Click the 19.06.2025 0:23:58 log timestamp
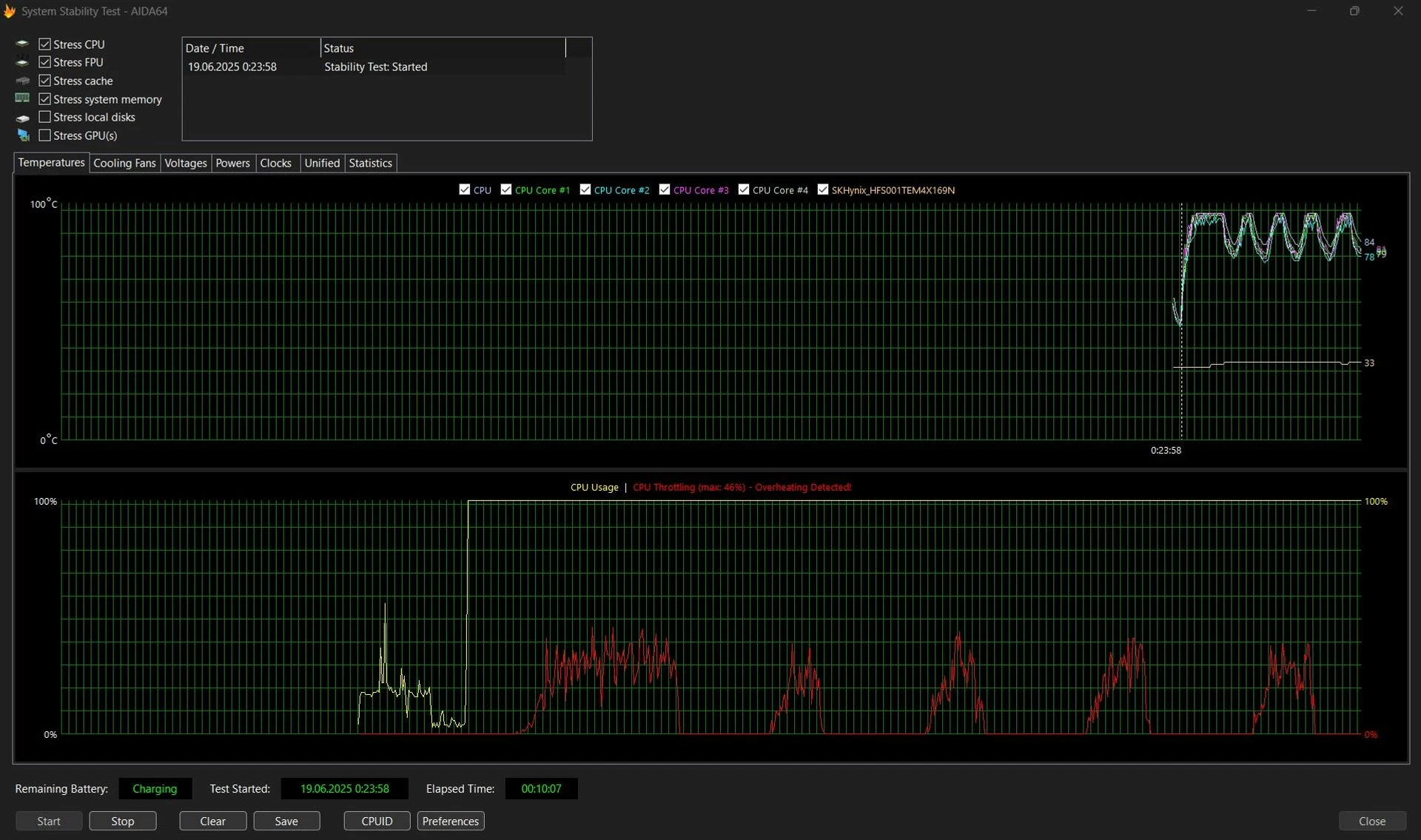1421x840 pixels. (x=232, y=67)
